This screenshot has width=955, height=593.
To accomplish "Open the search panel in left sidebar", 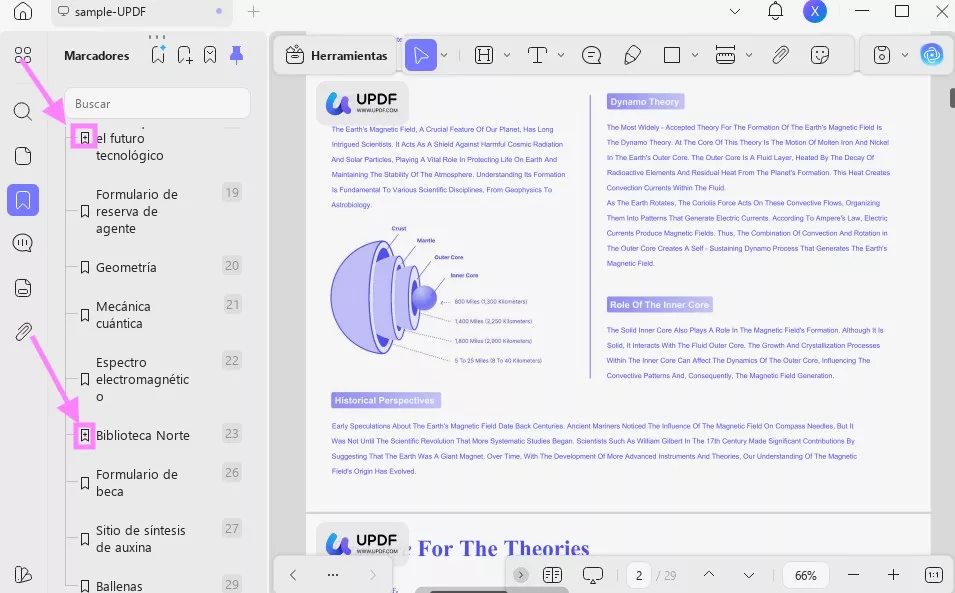I will 22,111.
